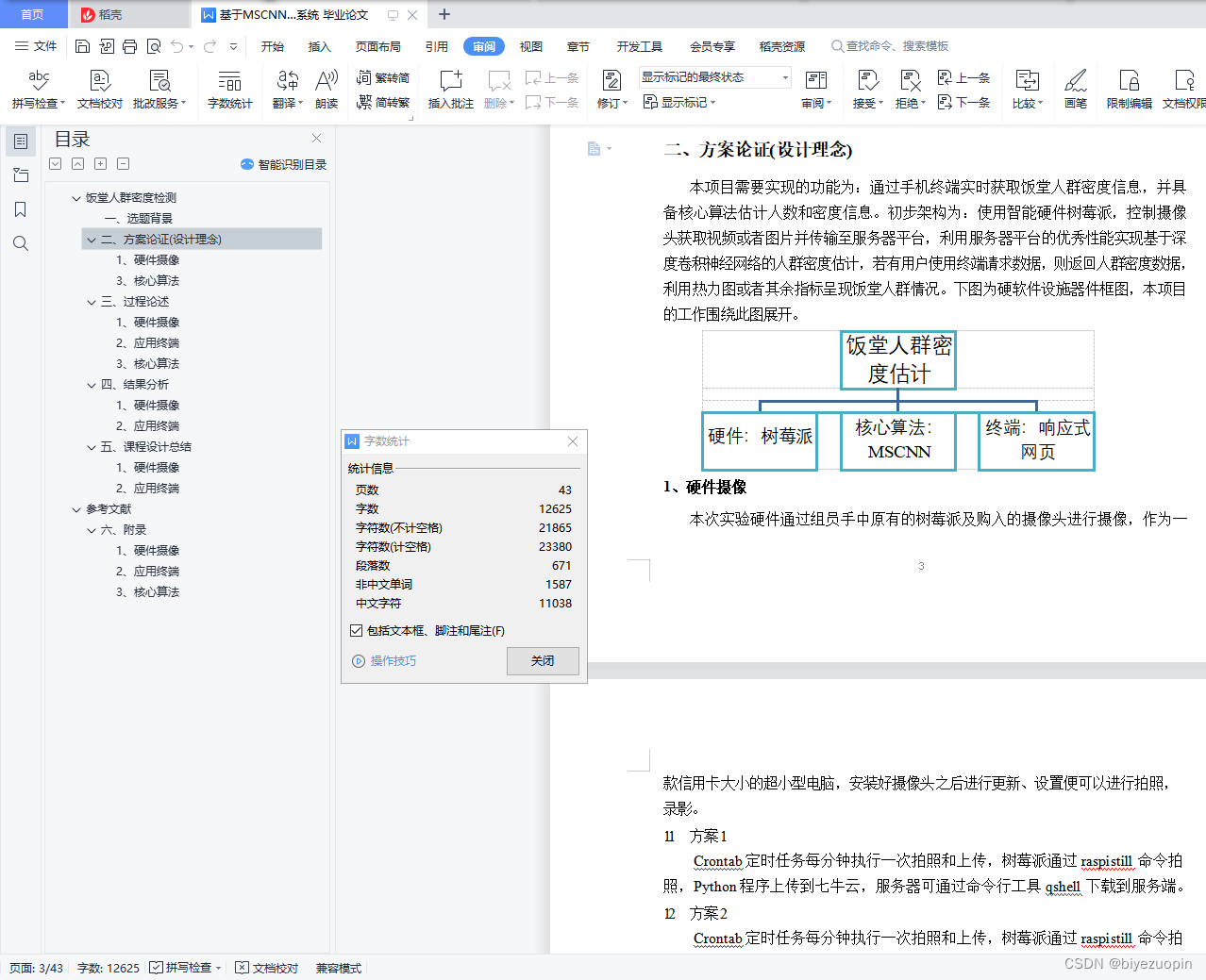Open the 字数统计 word count tool
Image resolution: width=1206 pixels, height=980 pixels.
coord(229,90)
